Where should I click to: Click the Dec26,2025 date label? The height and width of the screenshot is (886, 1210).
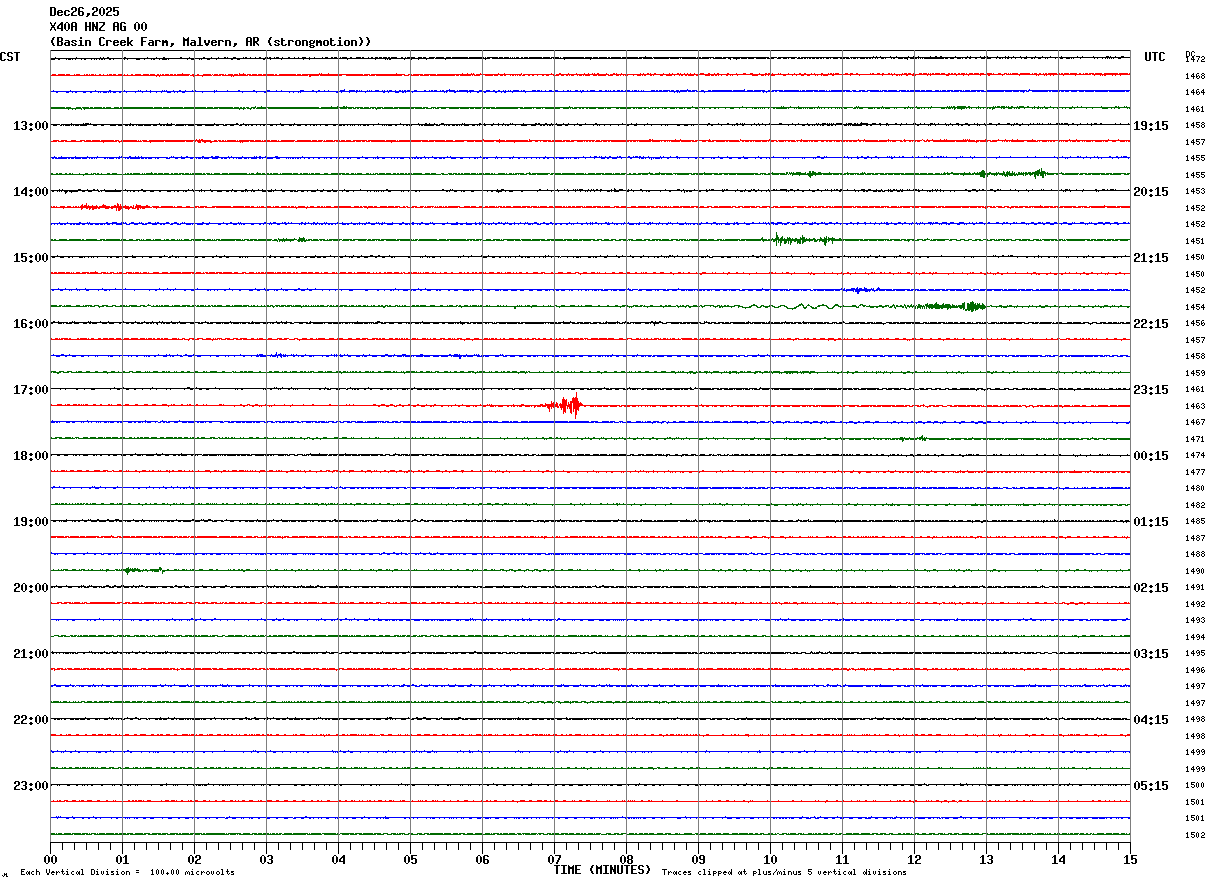[x=84, y=12]
